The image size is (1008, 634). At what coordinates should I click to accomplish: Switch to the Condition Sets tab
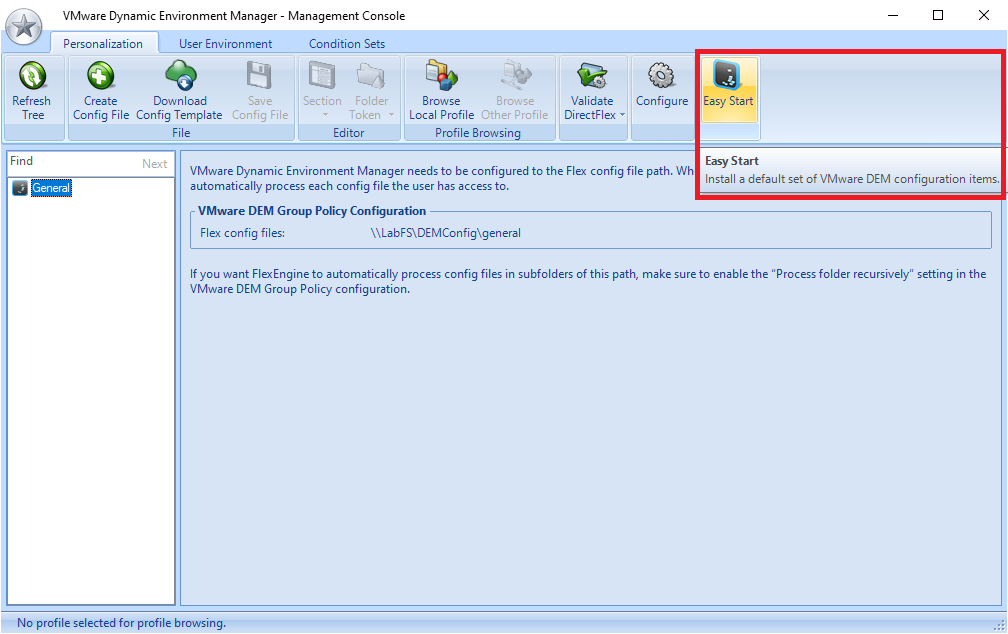pos(346,44)
